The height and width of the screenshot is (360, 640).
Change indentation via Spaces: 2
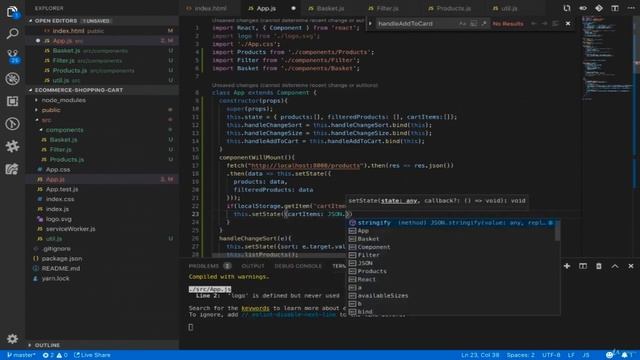tap(520, 355)
